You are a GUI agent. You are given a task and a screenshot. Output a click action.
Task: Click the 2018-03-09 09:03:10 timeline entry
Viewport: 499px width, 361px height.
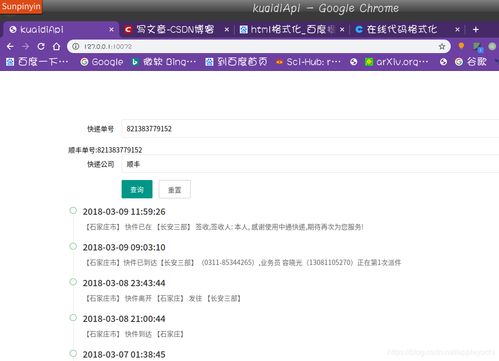click(124, 247)
